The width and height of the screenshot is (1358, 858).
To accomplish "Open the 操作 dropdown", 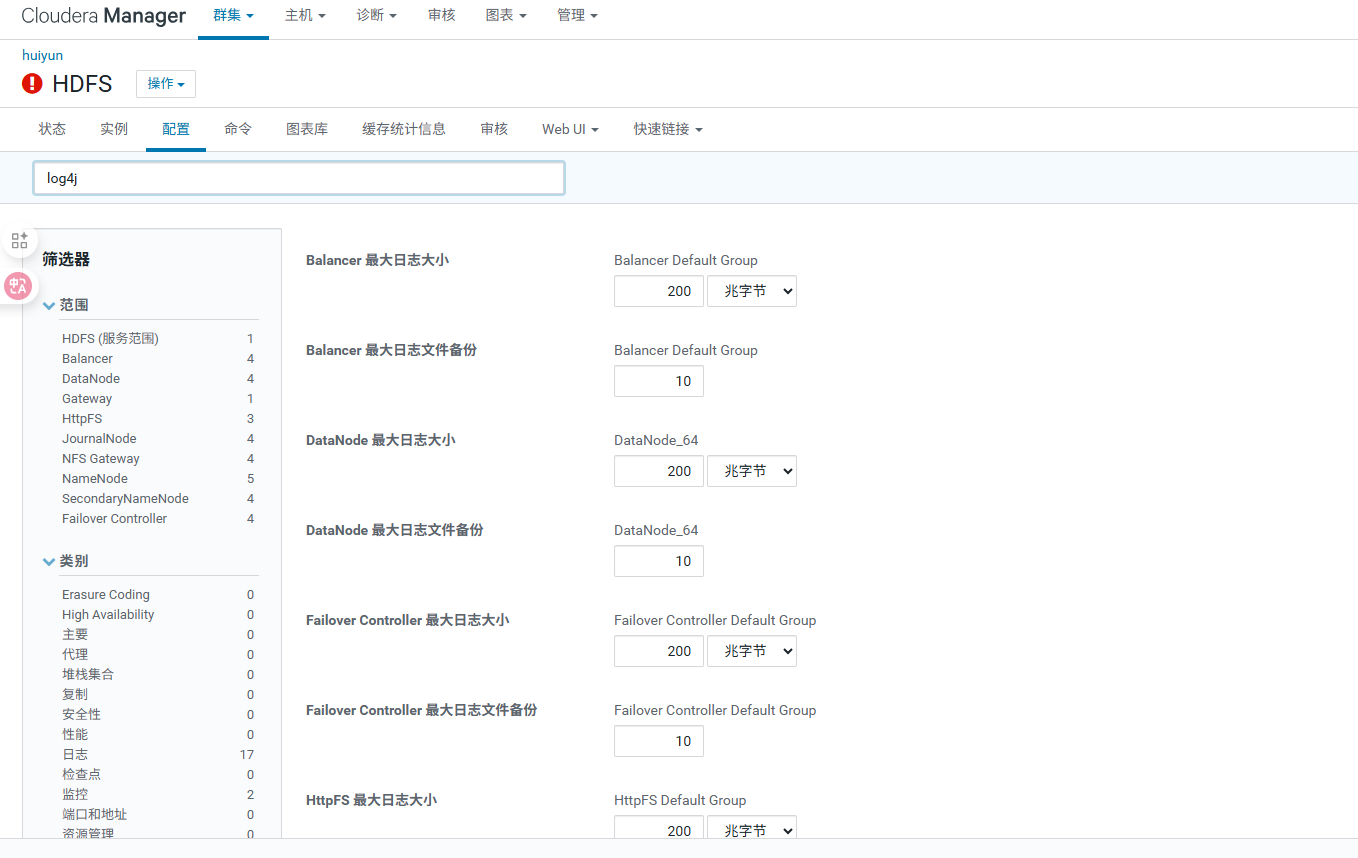I will (165, 84).
